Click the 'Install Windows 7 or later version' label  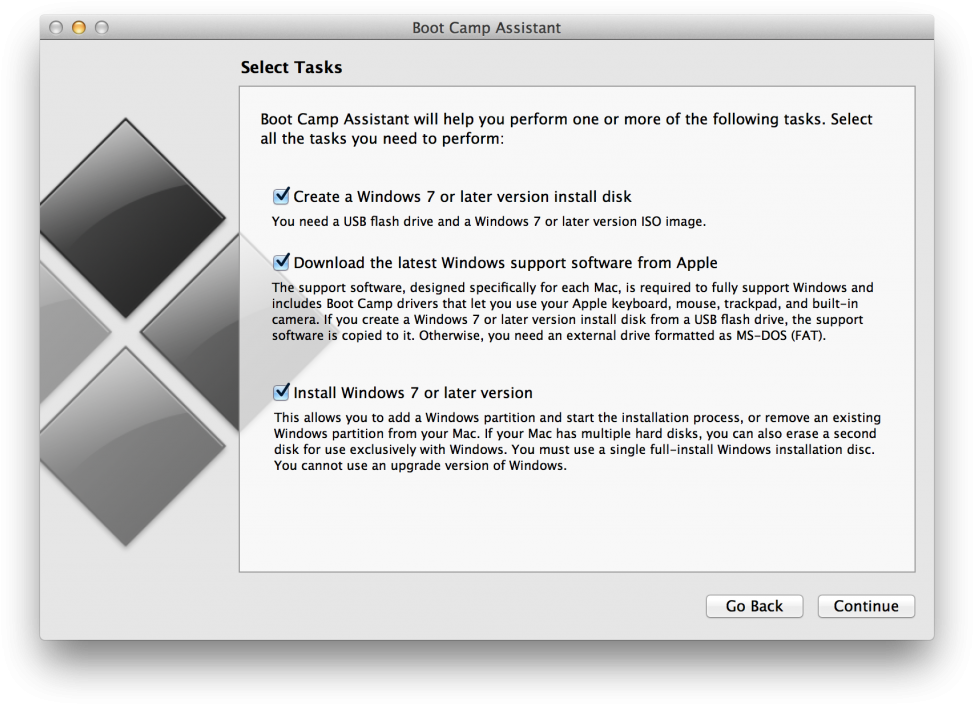413,393
